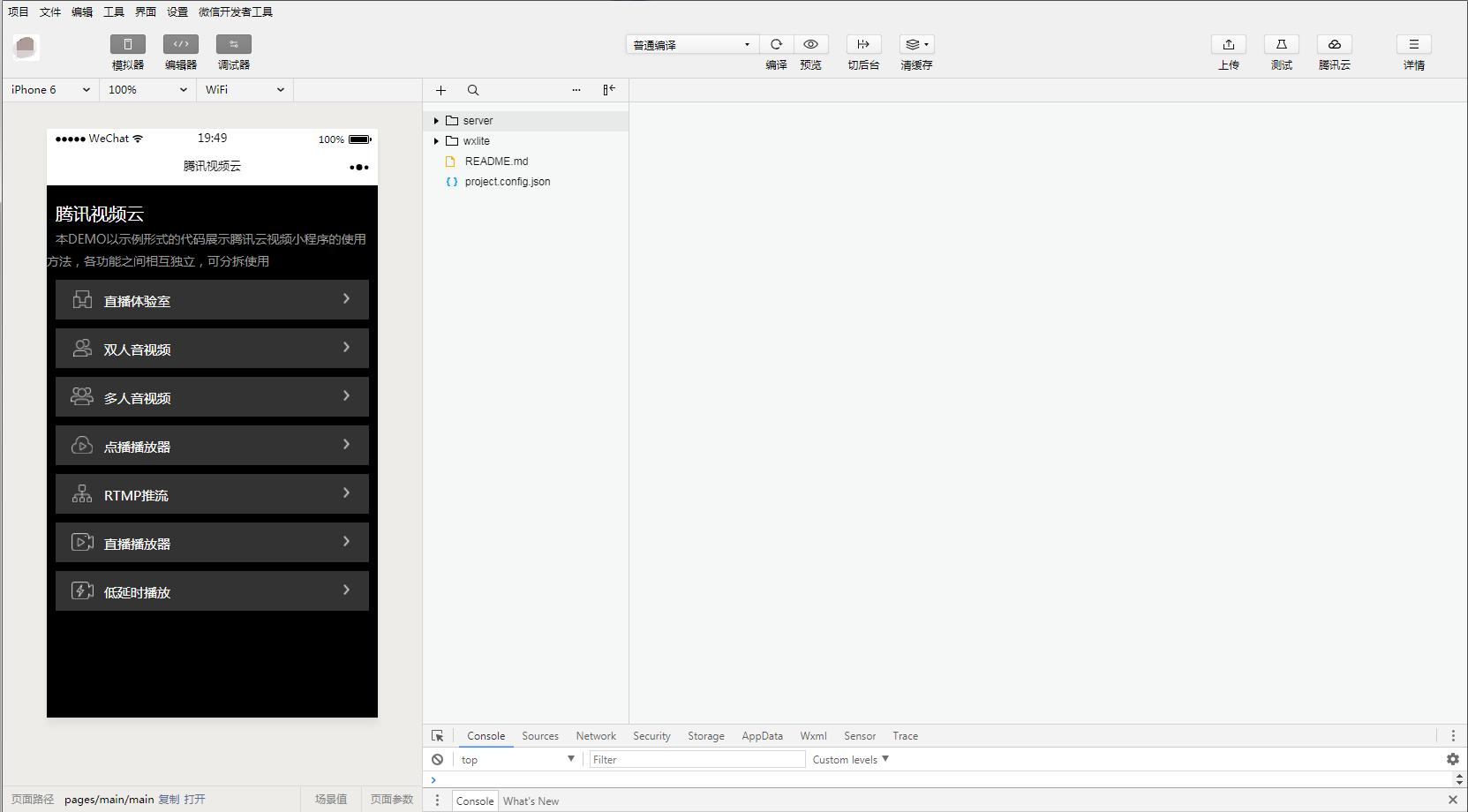Open project.config.json file

(507, 182)
